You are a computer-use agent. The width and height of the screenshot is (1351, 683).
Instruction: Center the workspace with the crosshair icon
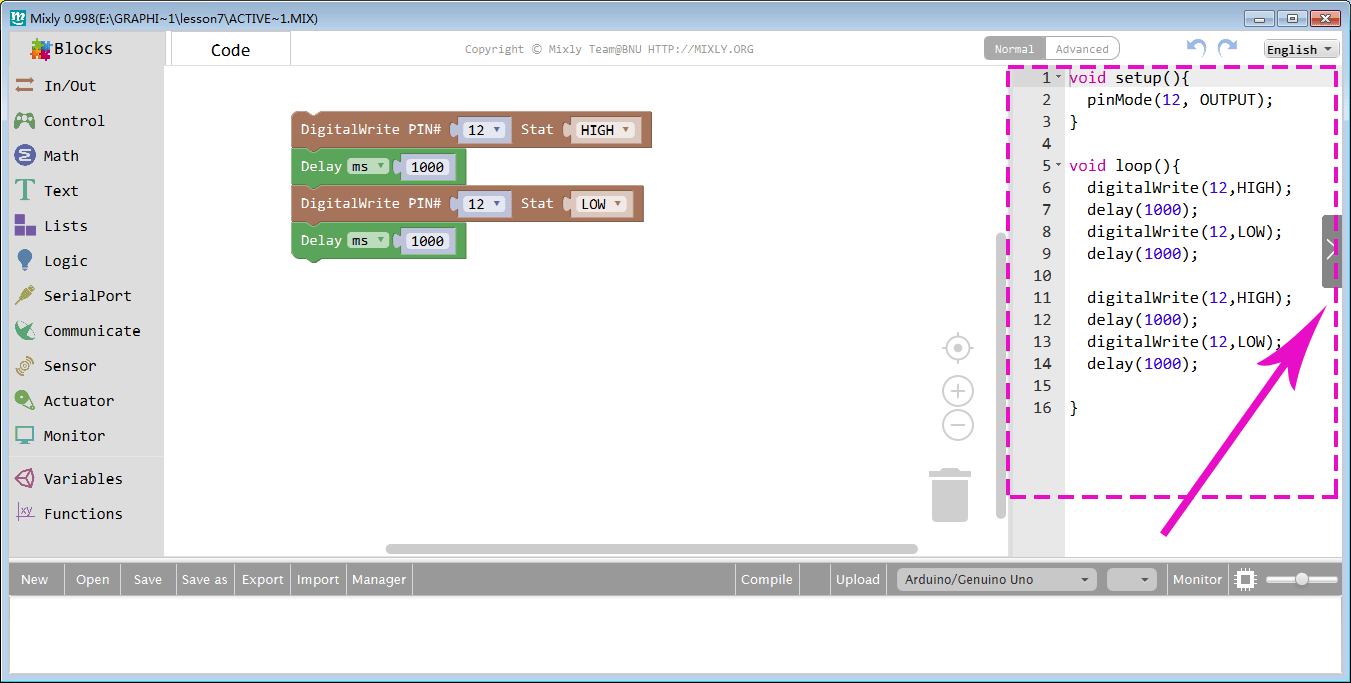[x=958, y=348]
